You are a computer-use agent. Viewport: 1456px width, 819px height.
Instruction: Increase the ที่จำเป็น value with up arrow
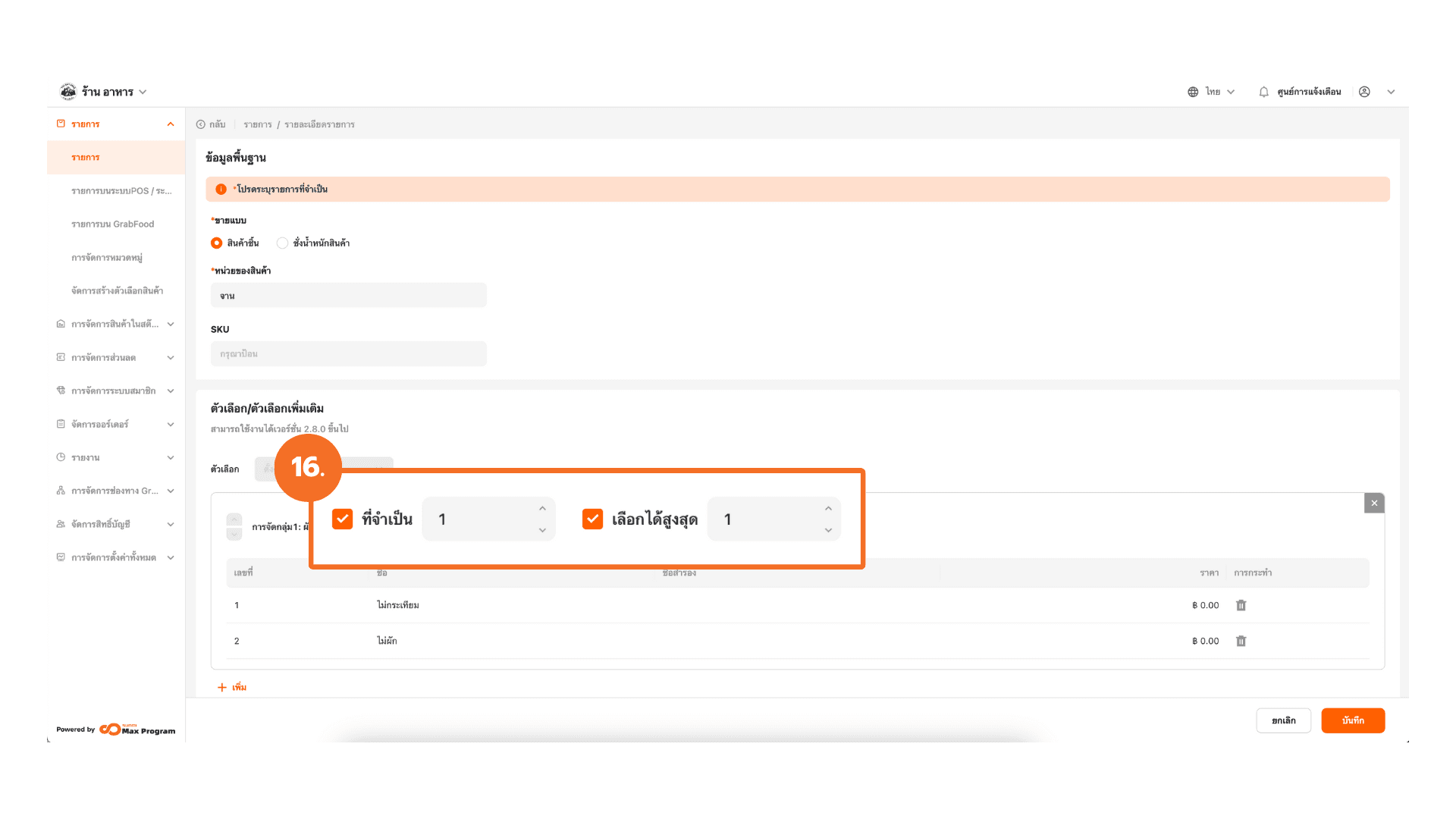pyautogui.click(x=542, y=509)
